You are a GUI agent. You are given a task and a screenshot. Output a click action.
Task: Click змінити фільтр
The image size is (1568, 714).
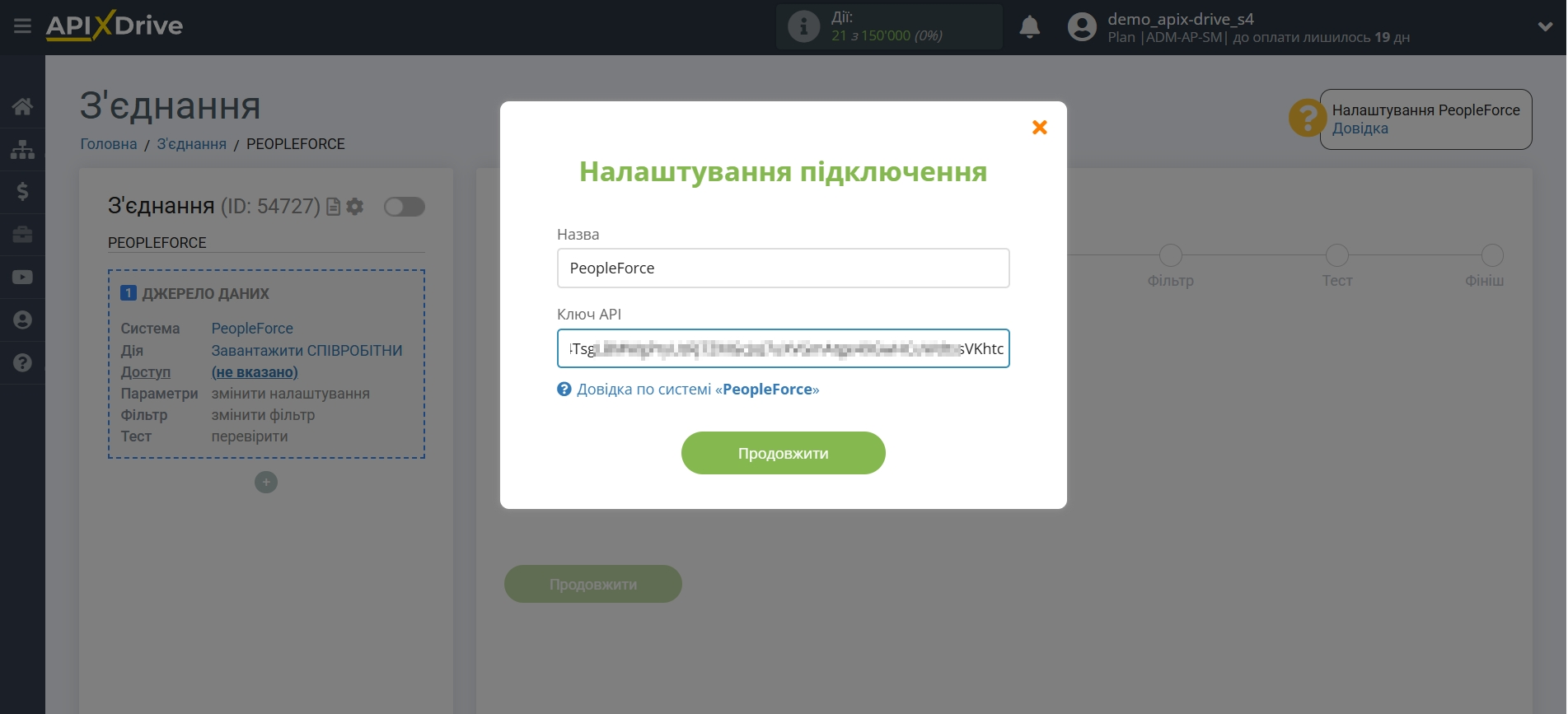tap(263, 415)
